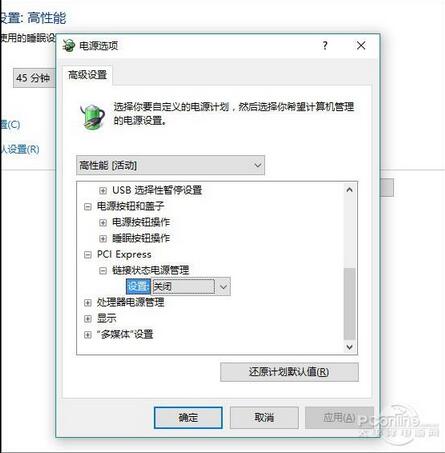Click the green battery icon beside description
445x453 pixels.
(92, 116)
